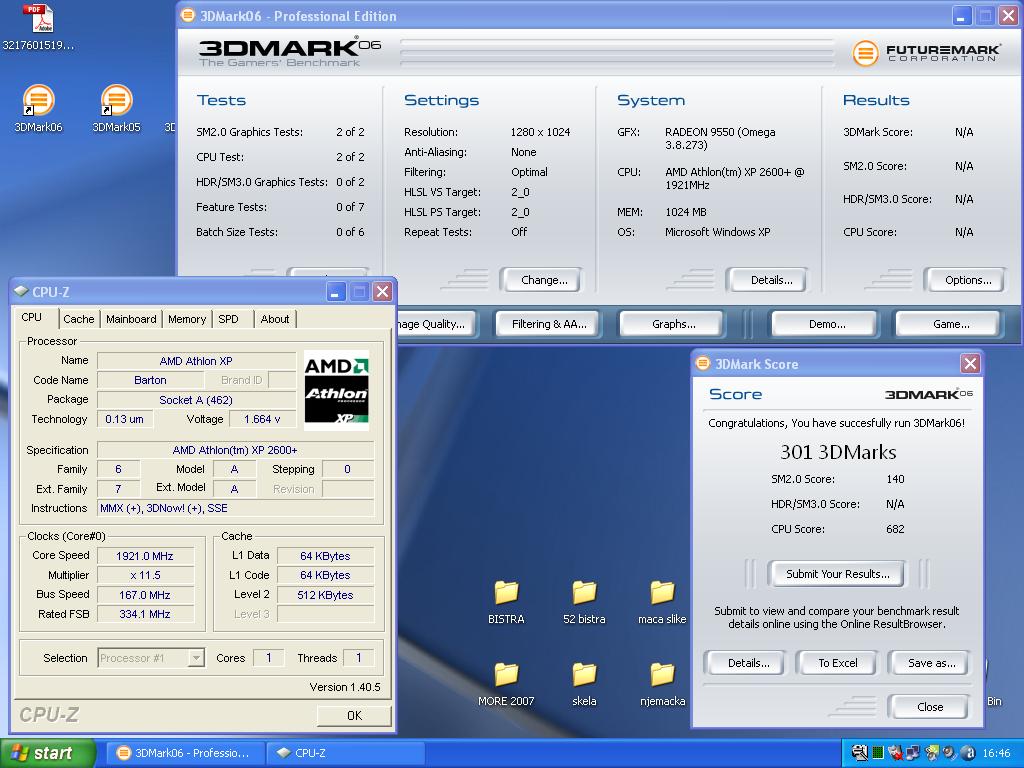This screenshot has height=768, width=1024.
Task: Click the 3DMark06 title bar icon
Action: click(x=187, y=16)
